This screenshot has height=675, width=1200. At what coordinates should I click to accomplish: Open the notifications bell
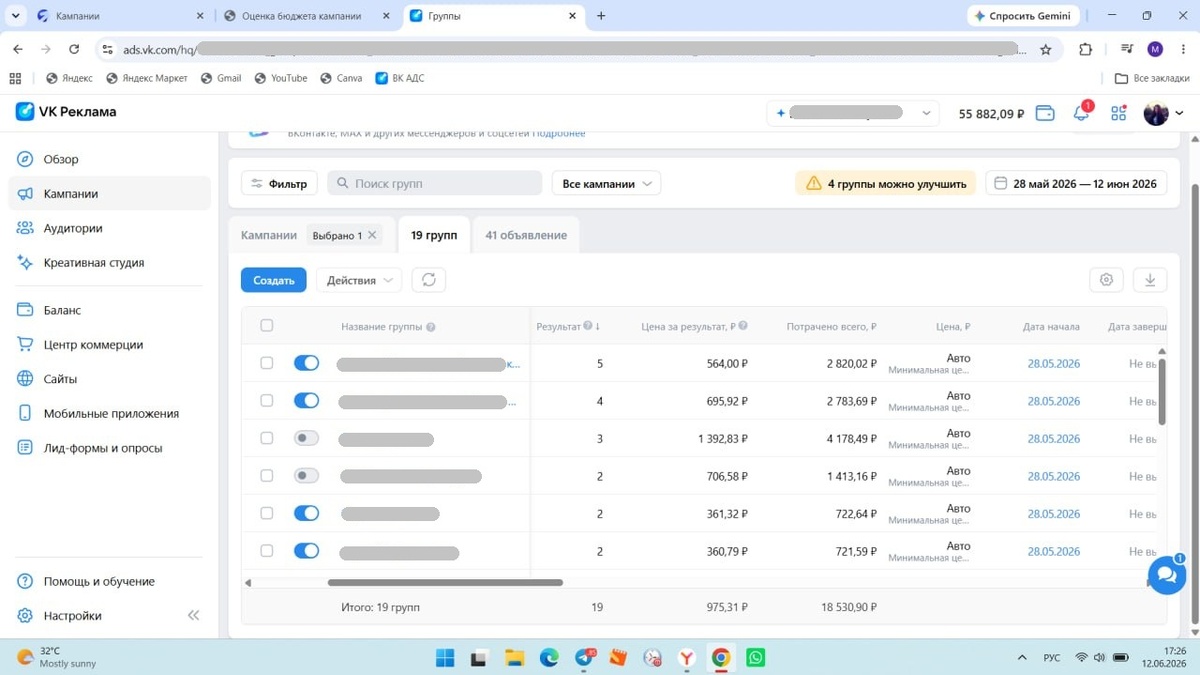click(1081, 113)
